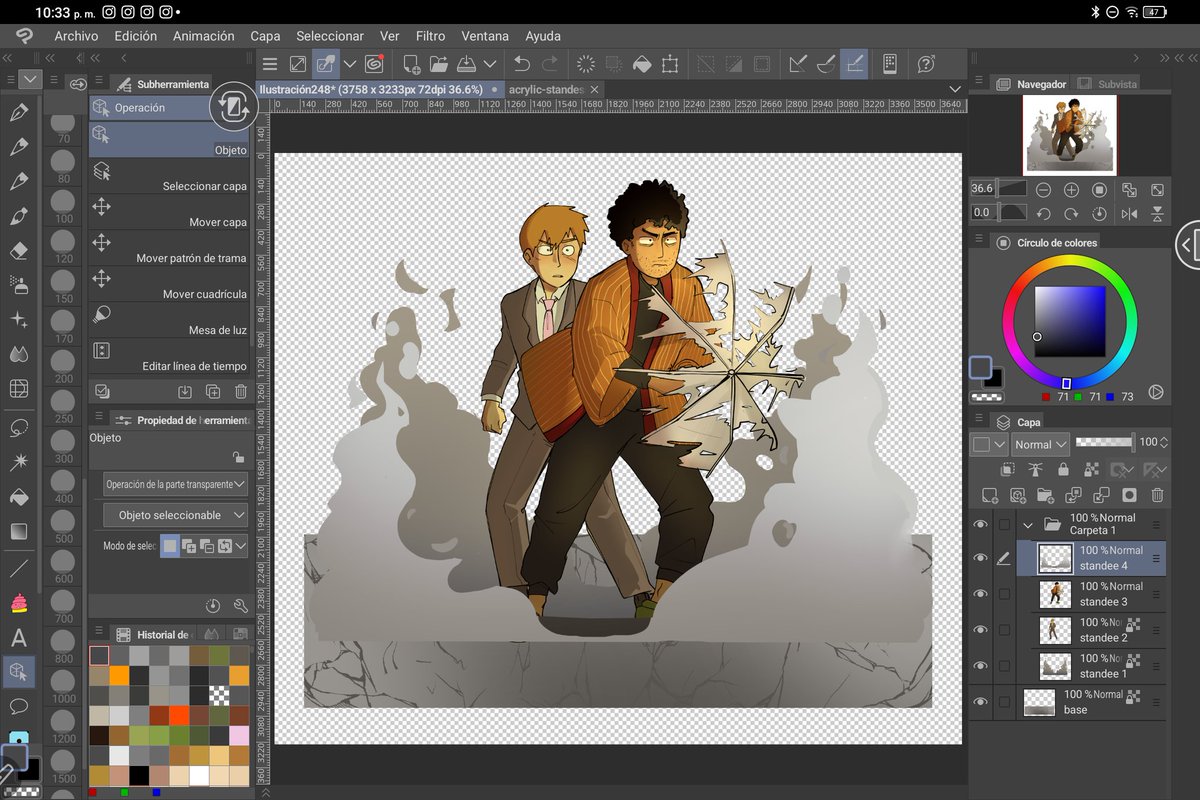
Task: Click the Create layer mask icon
Action: 1129,494
